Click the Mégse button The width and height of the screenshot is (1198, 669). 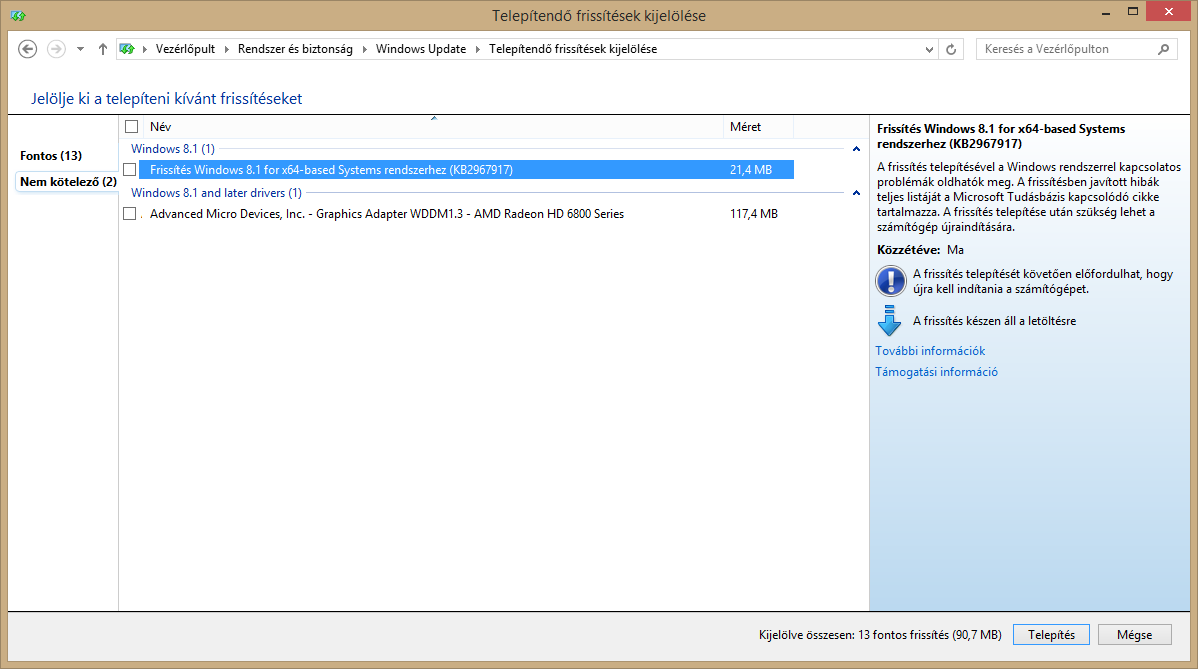1135,635
